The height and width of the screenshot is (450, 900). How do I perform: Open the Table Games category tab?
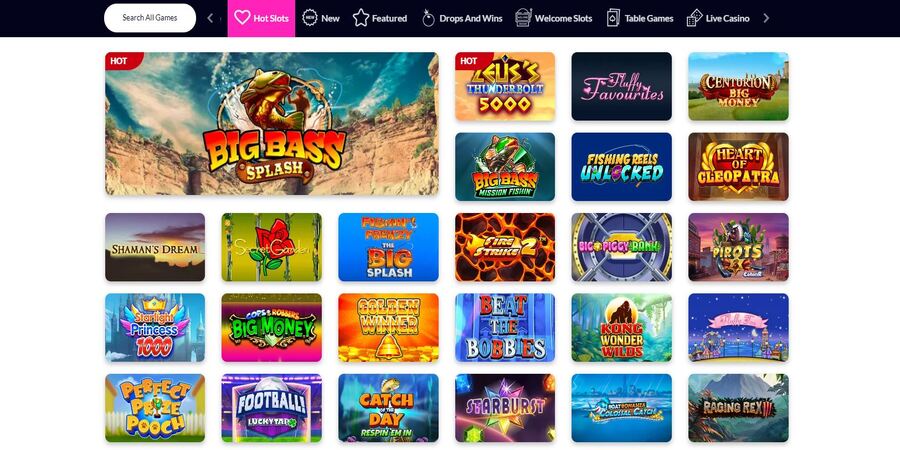click(640, 18)
